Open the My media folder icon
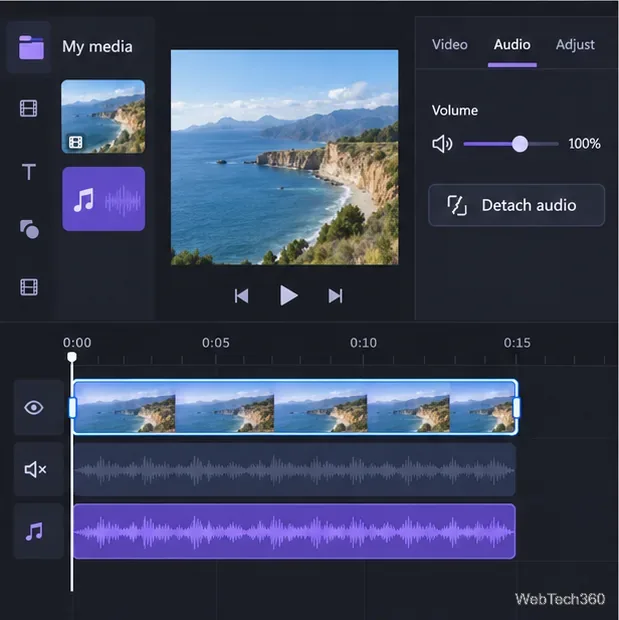Image resolution: width=619 pixels, height=620 pixels. [31, 47]
